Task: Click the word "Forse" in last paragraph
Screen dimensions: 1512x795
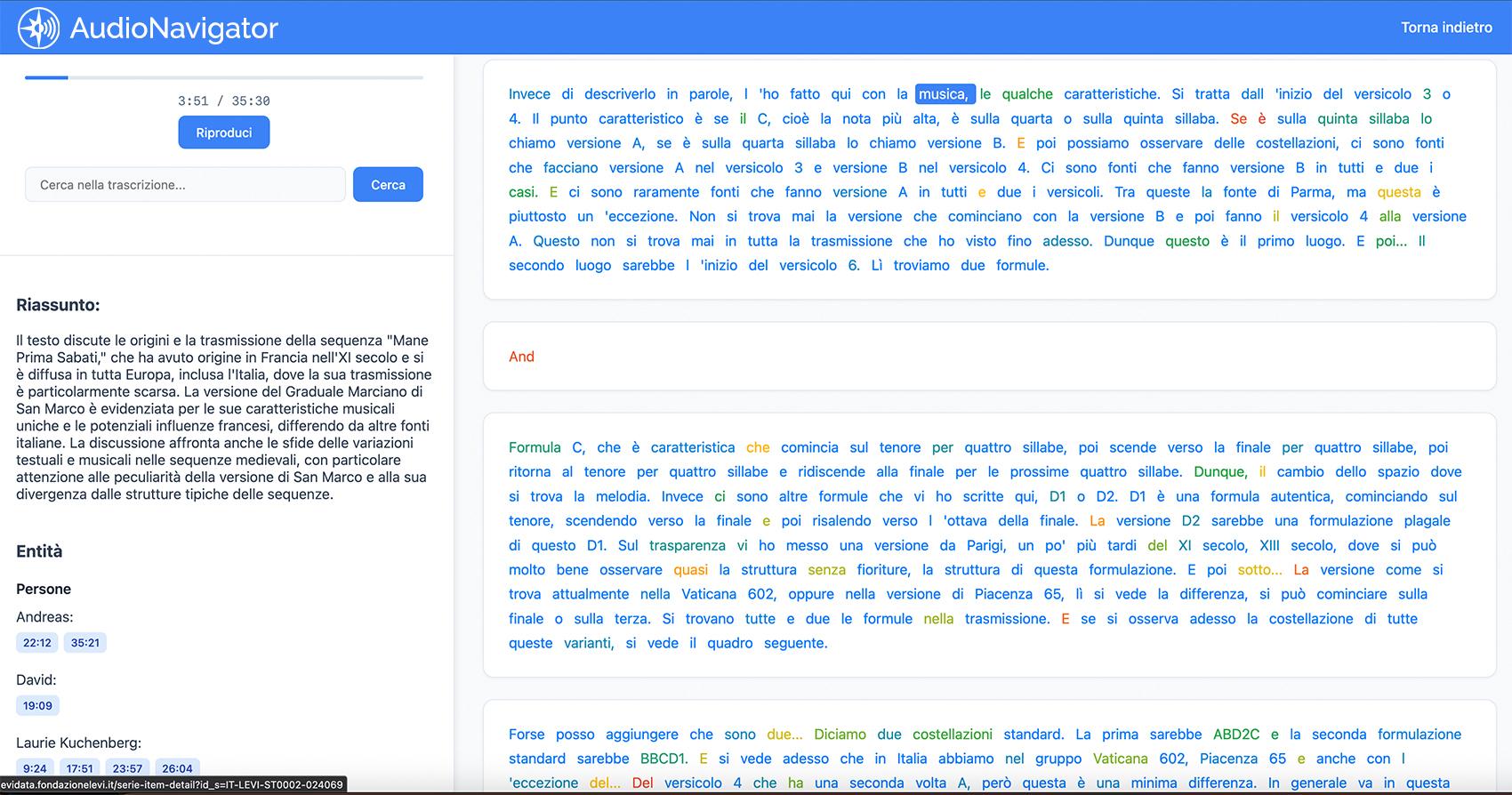Action: point(527,735)
